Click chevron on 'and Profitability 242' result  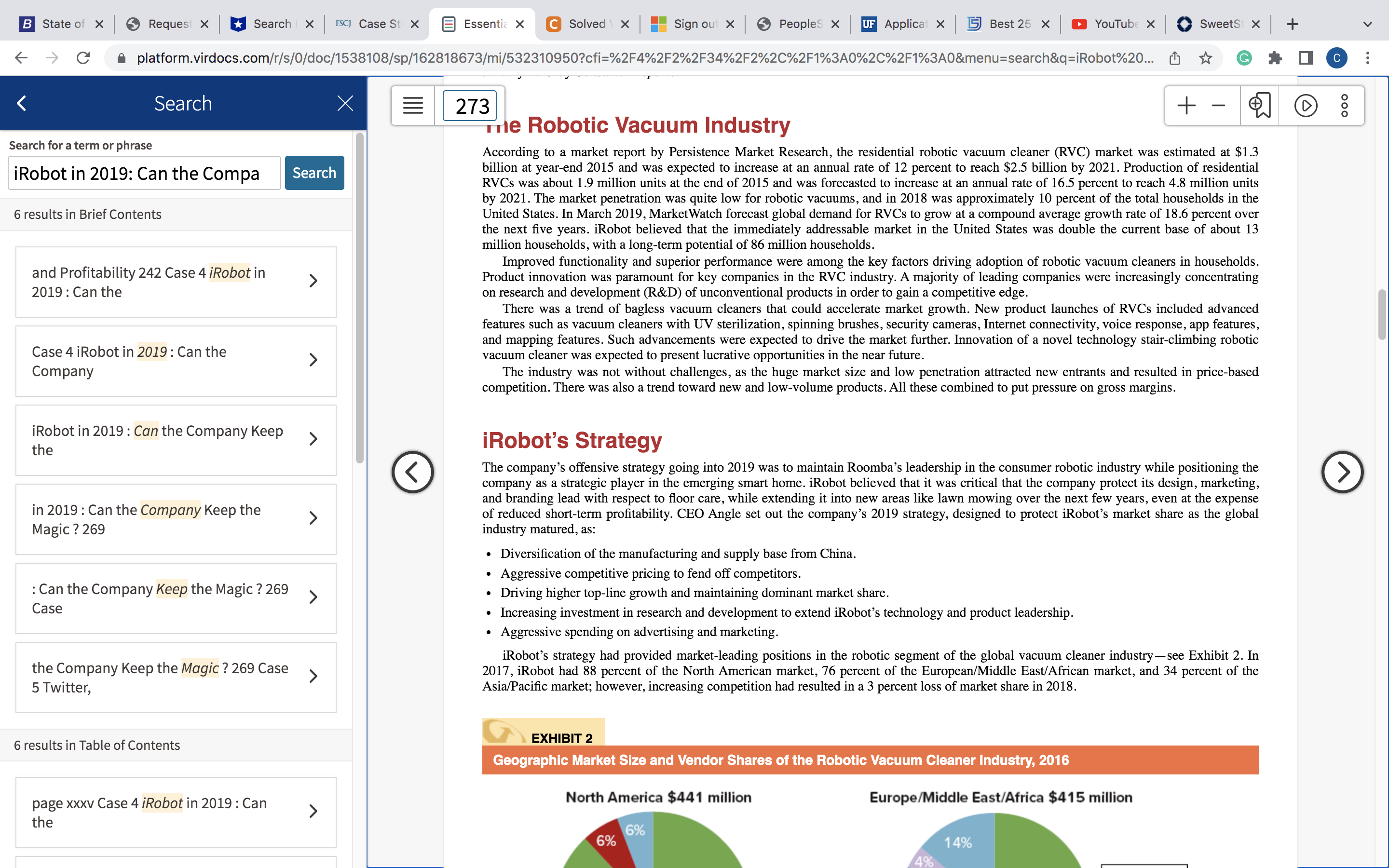[313, 281]
